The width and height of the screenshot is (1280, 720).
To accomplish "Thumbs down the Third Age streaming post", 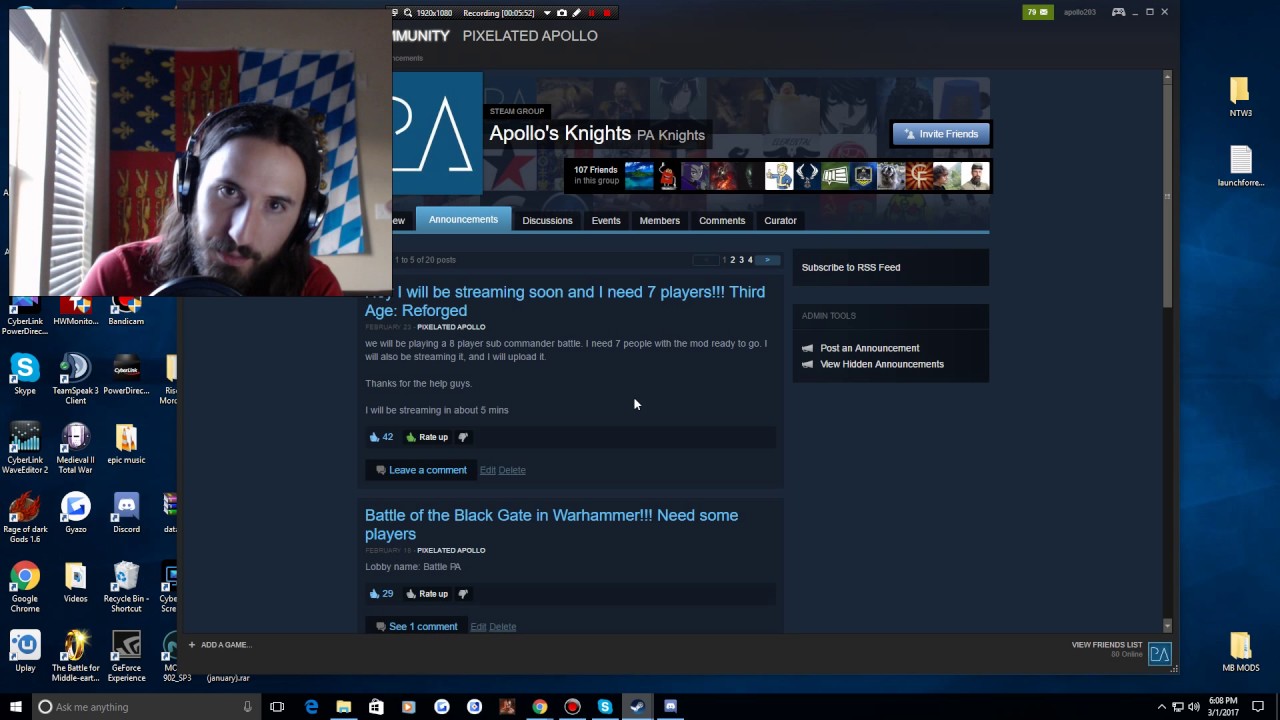I will [463, 438].
